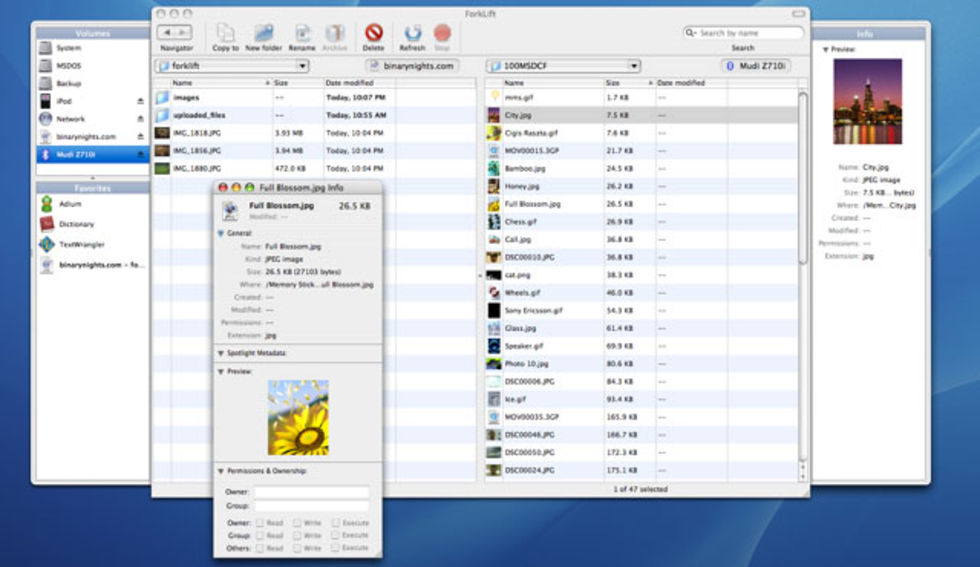
Task: Eject the iPod volume
Action: [x=140, y=102]
